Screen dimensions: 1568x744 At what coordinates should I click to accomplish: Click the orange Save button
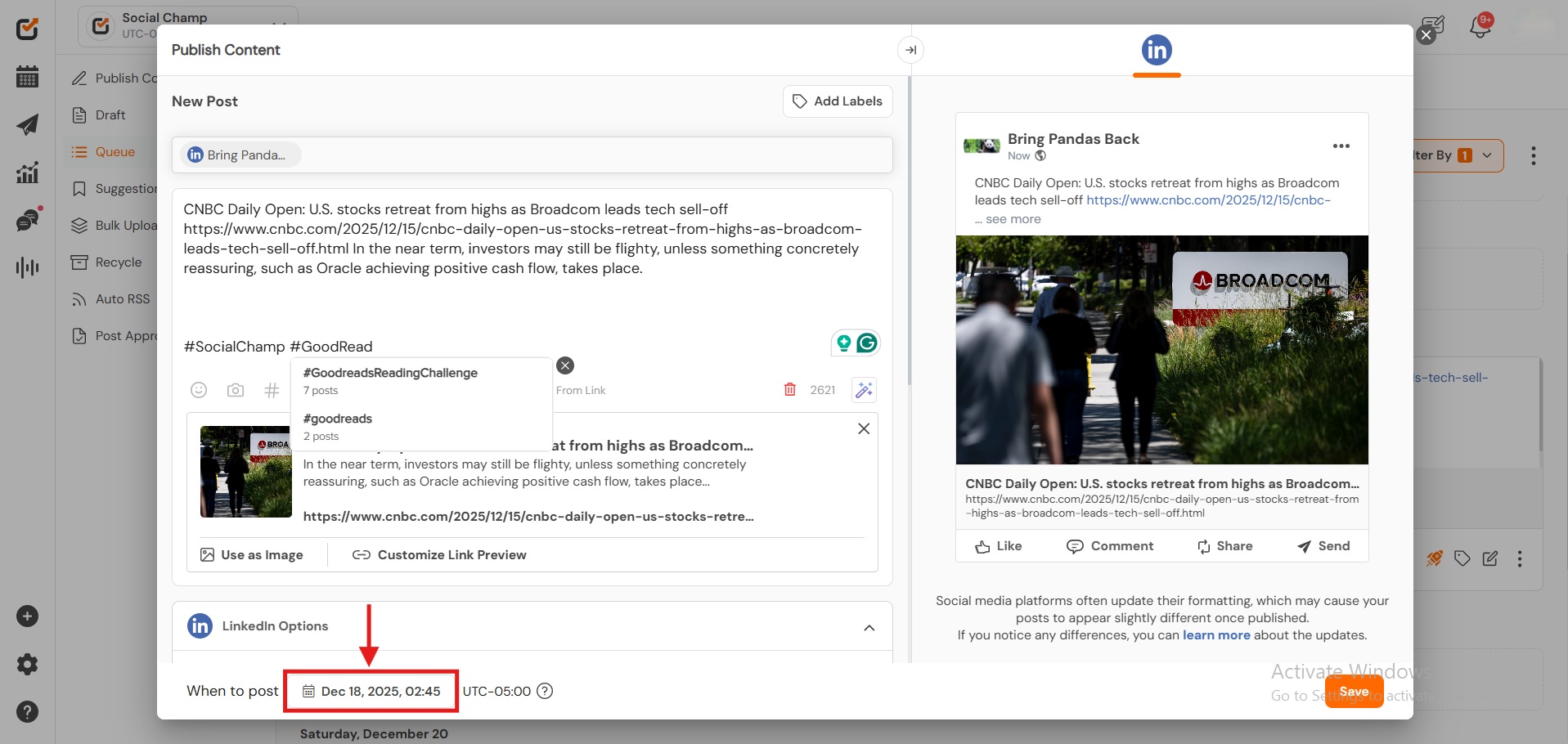click(x=1353, y=692)
